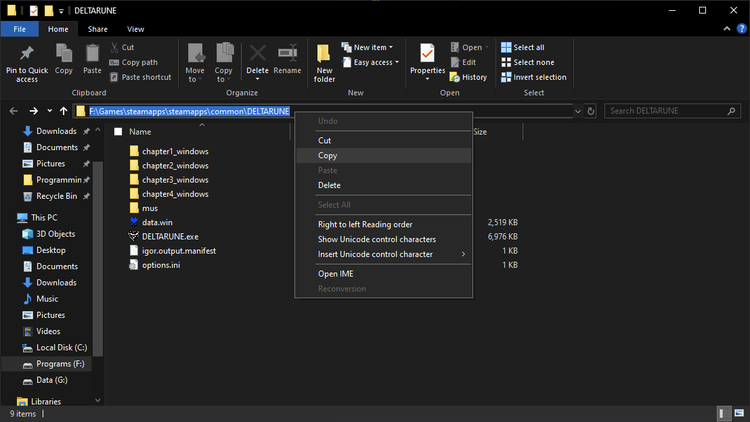Image resolution: width=750 pixels, height=422 pixels.
Task: Click the ribbon Cut scissors command
Action: click(x=122, y=47)
